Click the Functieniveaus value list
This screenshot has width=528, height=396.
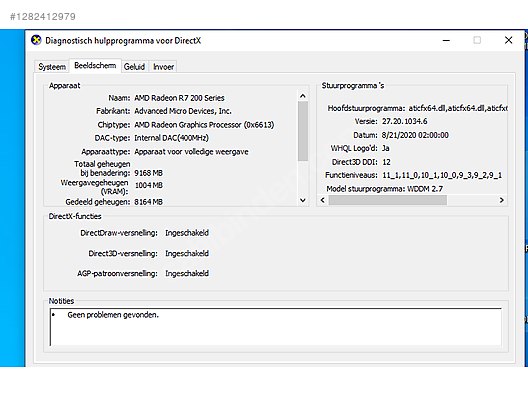tap(442, 175)
